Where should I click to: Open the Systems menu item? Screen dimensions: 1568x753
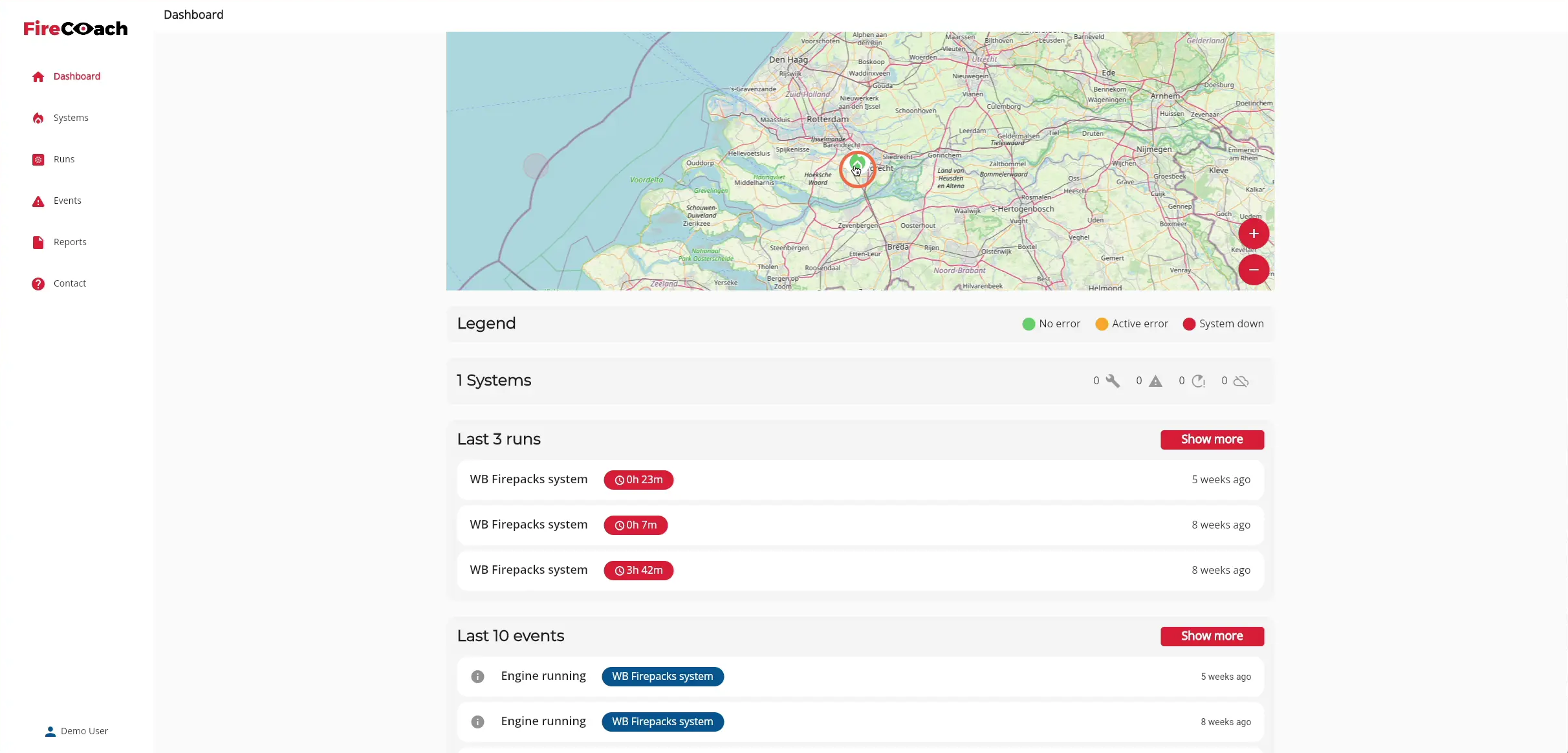pos(71,118)
